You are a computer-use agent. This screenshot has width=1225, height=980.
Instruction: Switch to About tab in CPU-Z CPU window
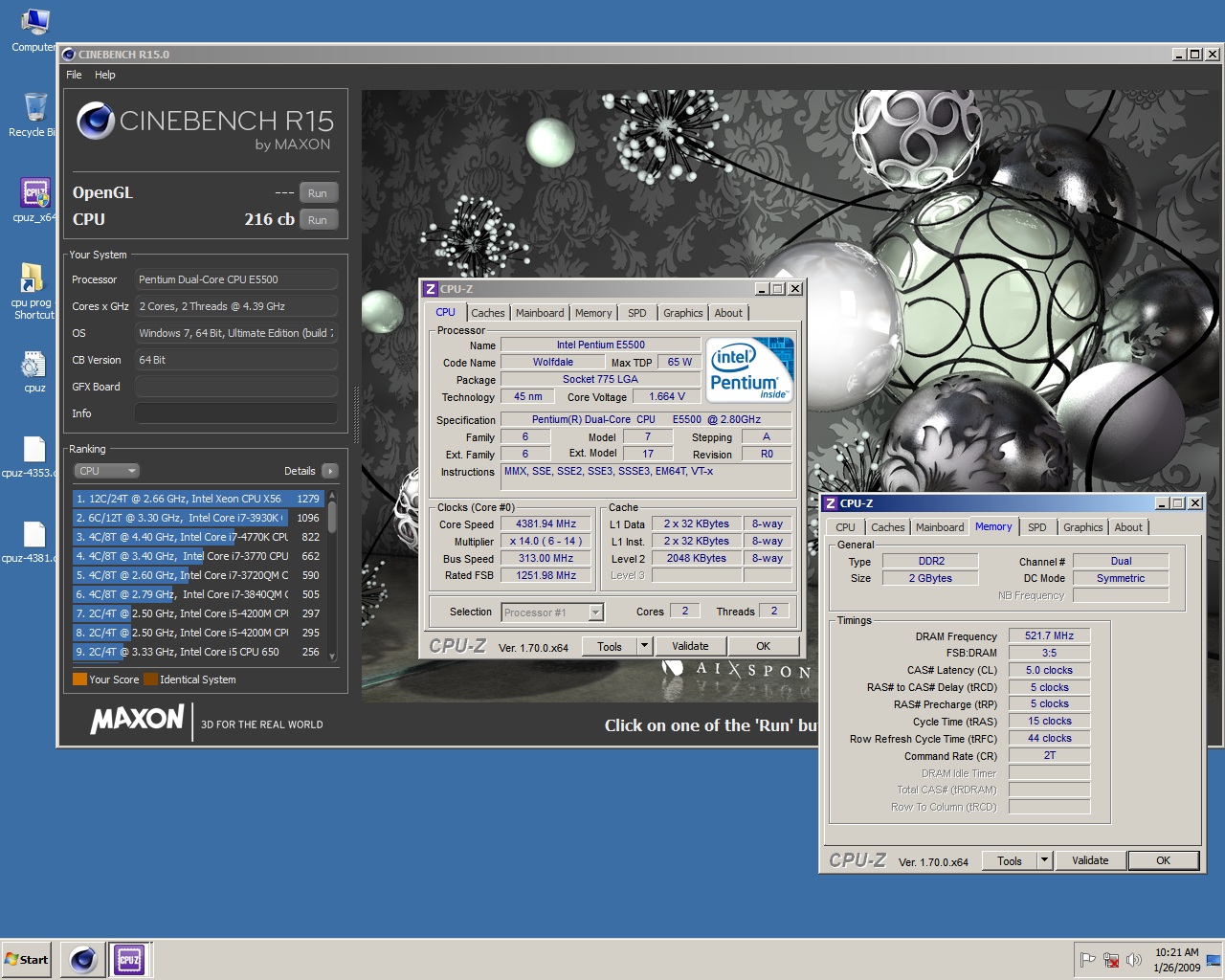click(728, 313)
